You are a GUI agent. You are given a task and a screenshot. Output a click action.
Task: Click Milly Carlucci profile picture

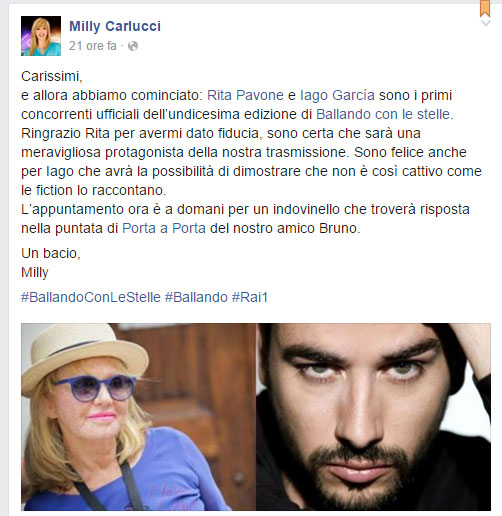[x=41, y=36]
